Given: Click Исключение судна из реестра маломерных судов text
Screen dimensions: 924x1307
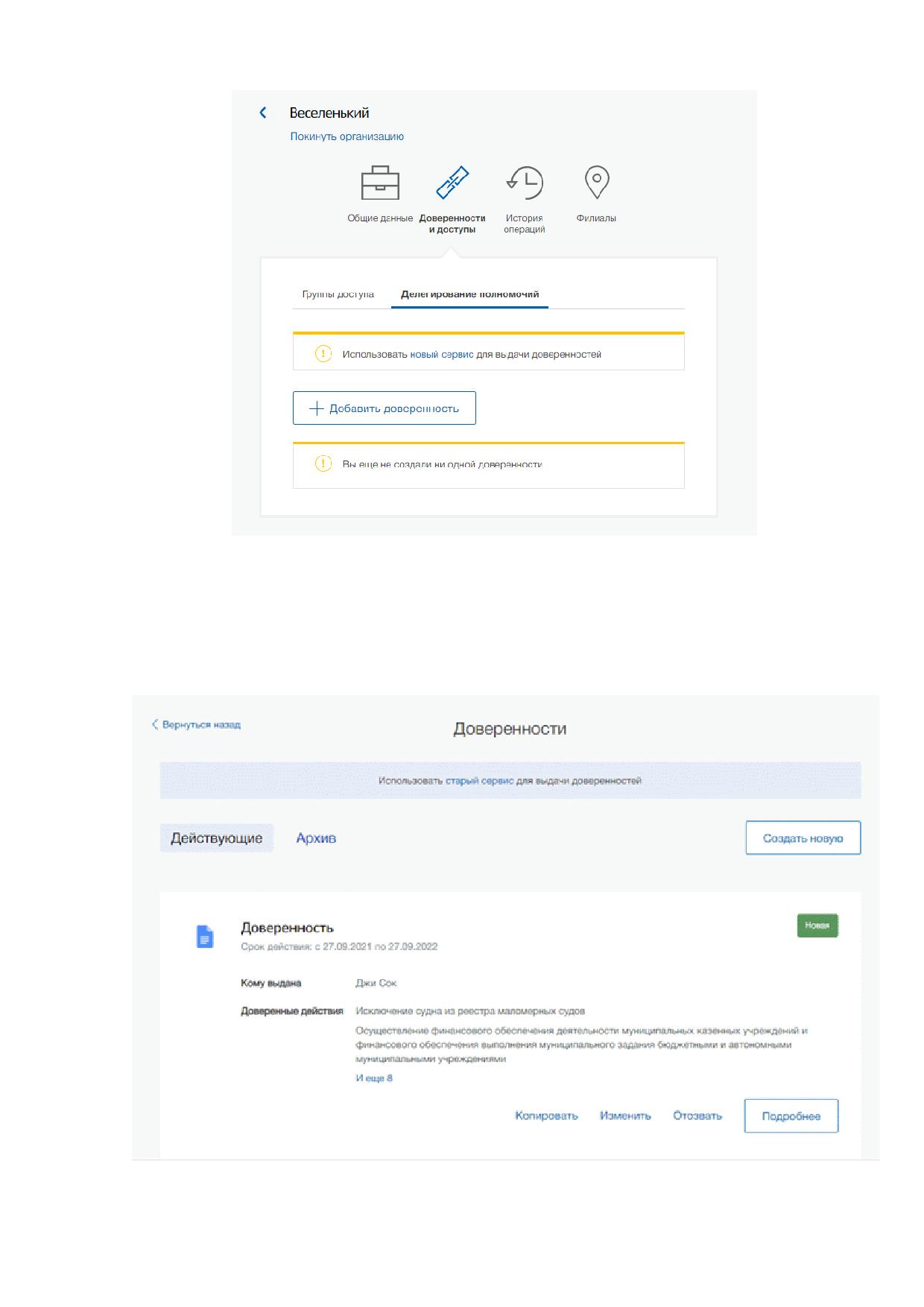Looking at the screenshot, I should 470,1011.
